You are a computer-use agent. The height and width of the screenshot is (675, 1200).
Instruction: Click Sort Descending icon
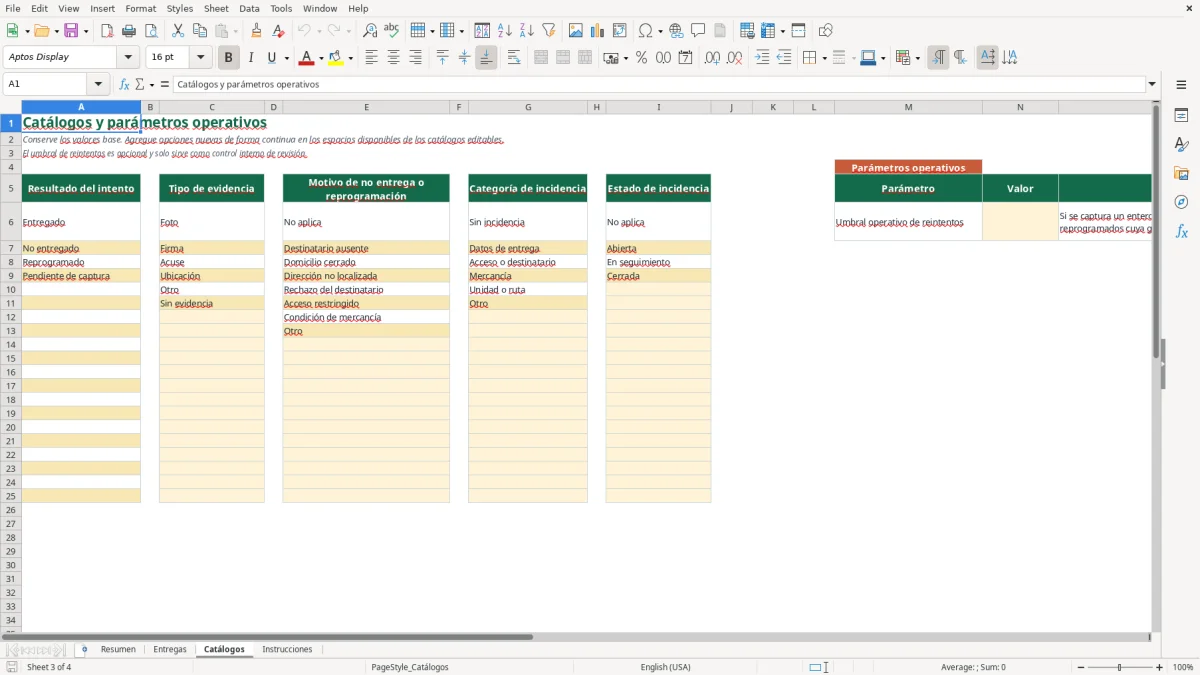(527, 31)
